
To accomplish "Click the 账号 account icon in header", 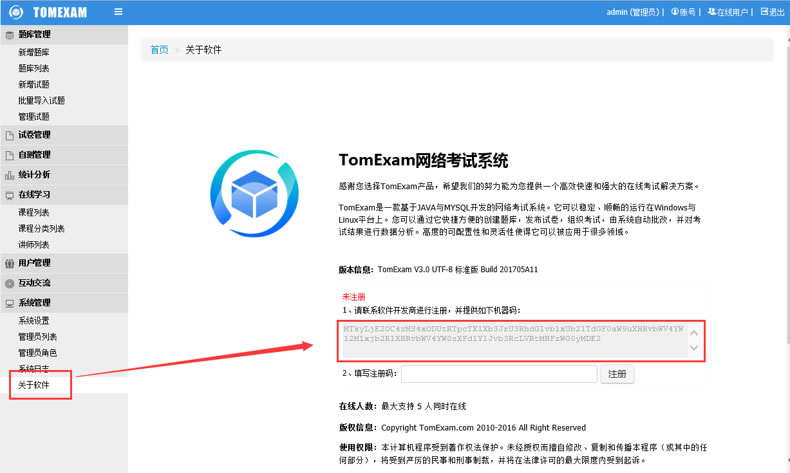I will coord(675,12).
